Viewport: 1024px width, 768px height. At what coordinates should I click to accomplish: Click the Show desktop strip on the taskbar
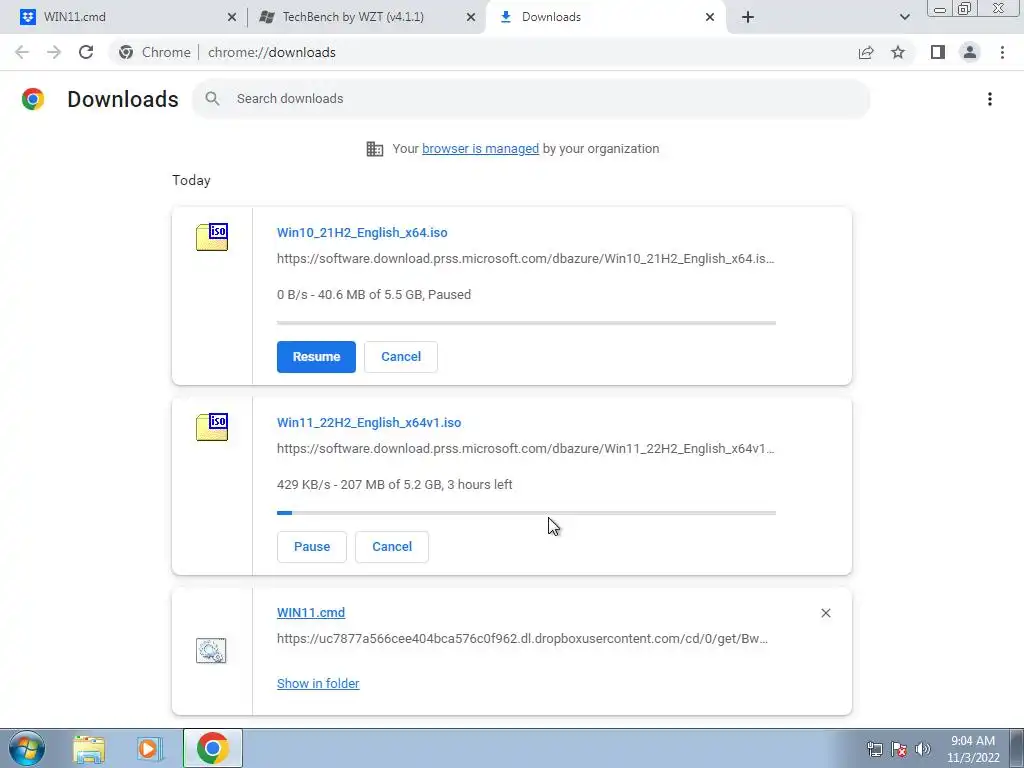point(1017,748)
